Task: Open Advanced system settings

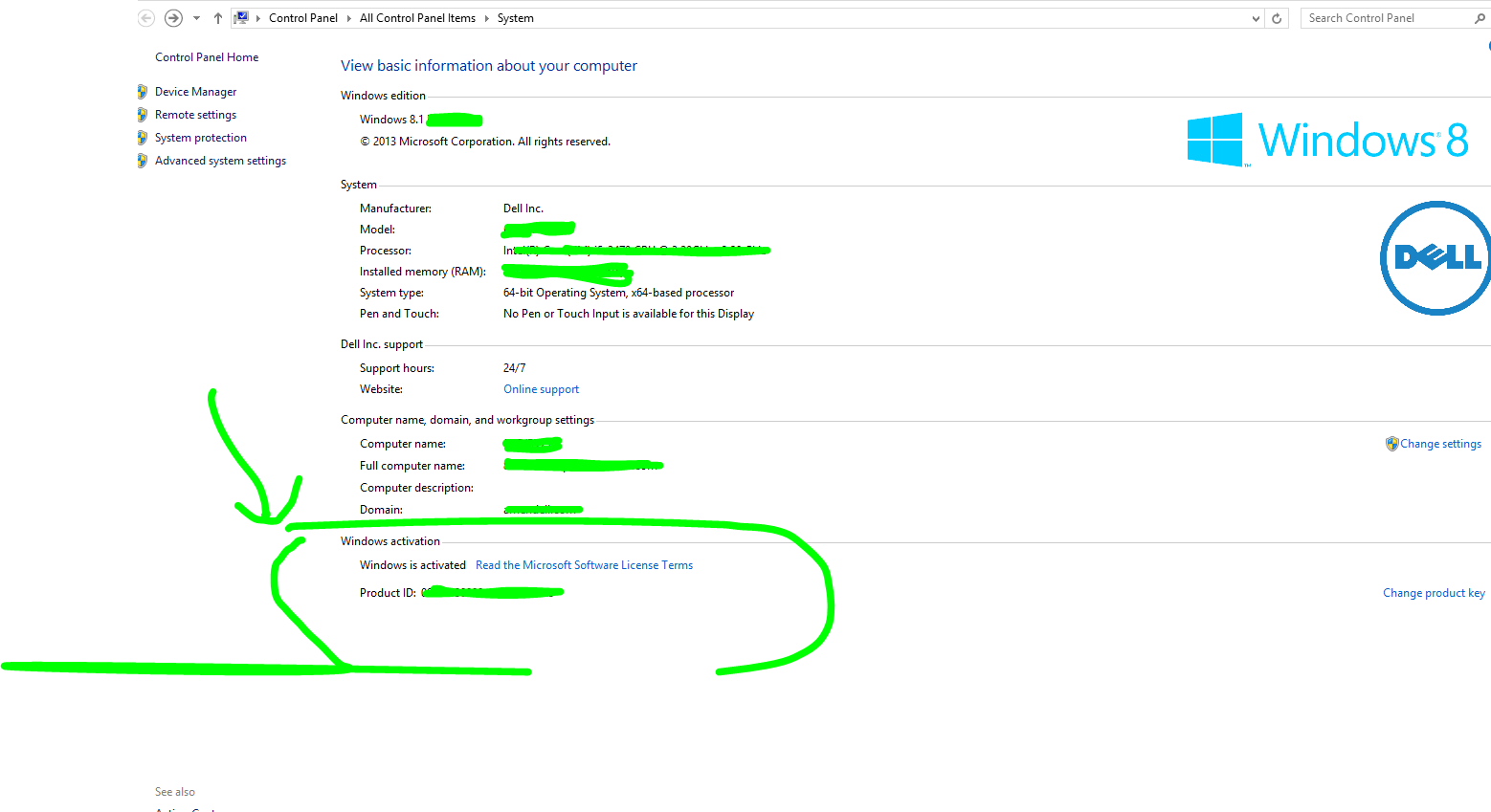Action: click(x=220, y=161)
